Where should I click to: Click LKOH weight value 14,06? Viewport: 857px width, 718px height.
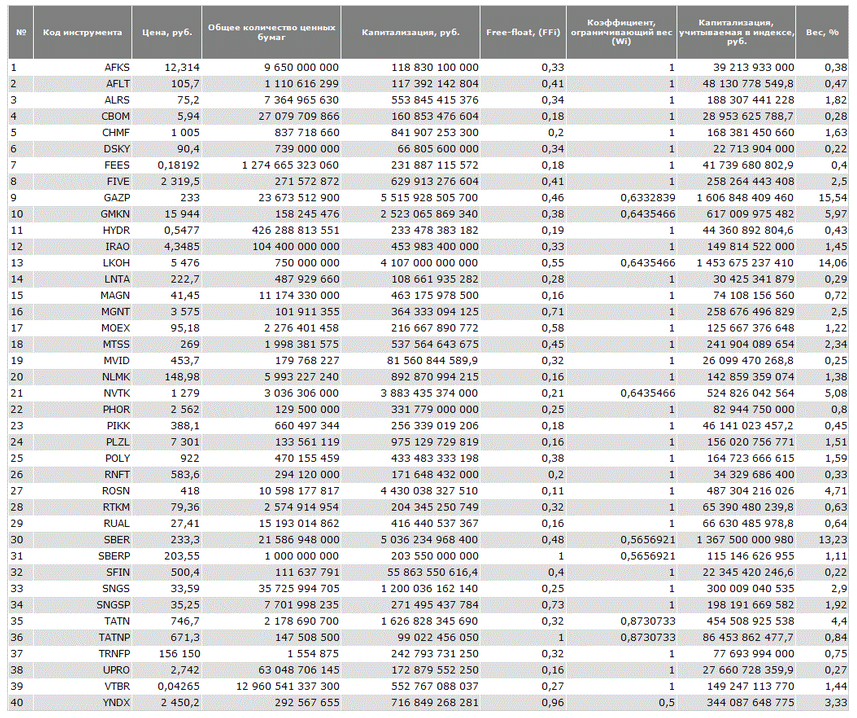tap(833, 263)
